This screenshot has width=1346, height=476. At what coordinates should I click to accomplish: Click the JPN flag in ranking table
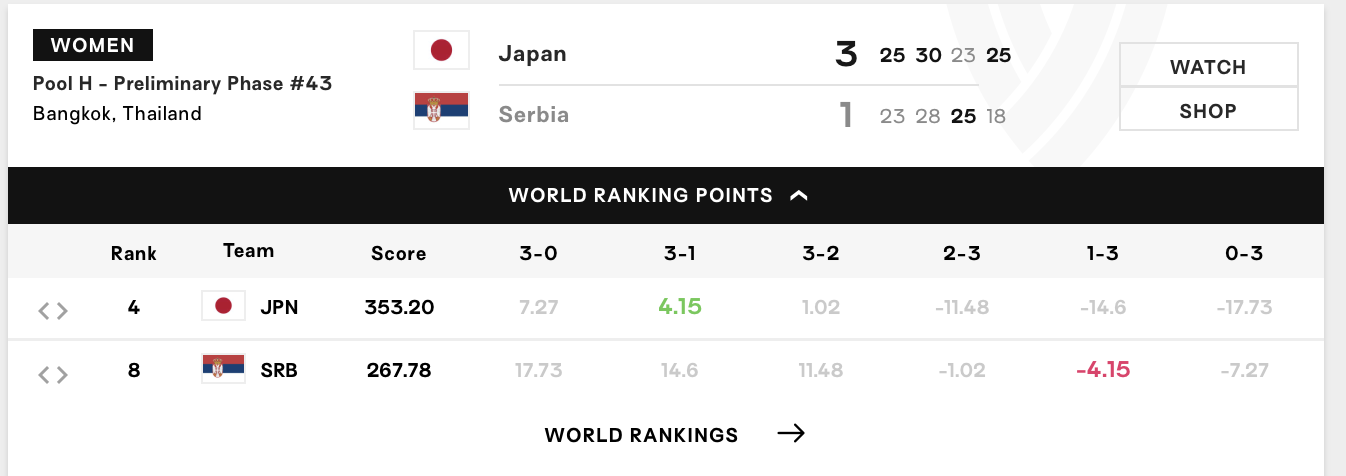point(223,306)
